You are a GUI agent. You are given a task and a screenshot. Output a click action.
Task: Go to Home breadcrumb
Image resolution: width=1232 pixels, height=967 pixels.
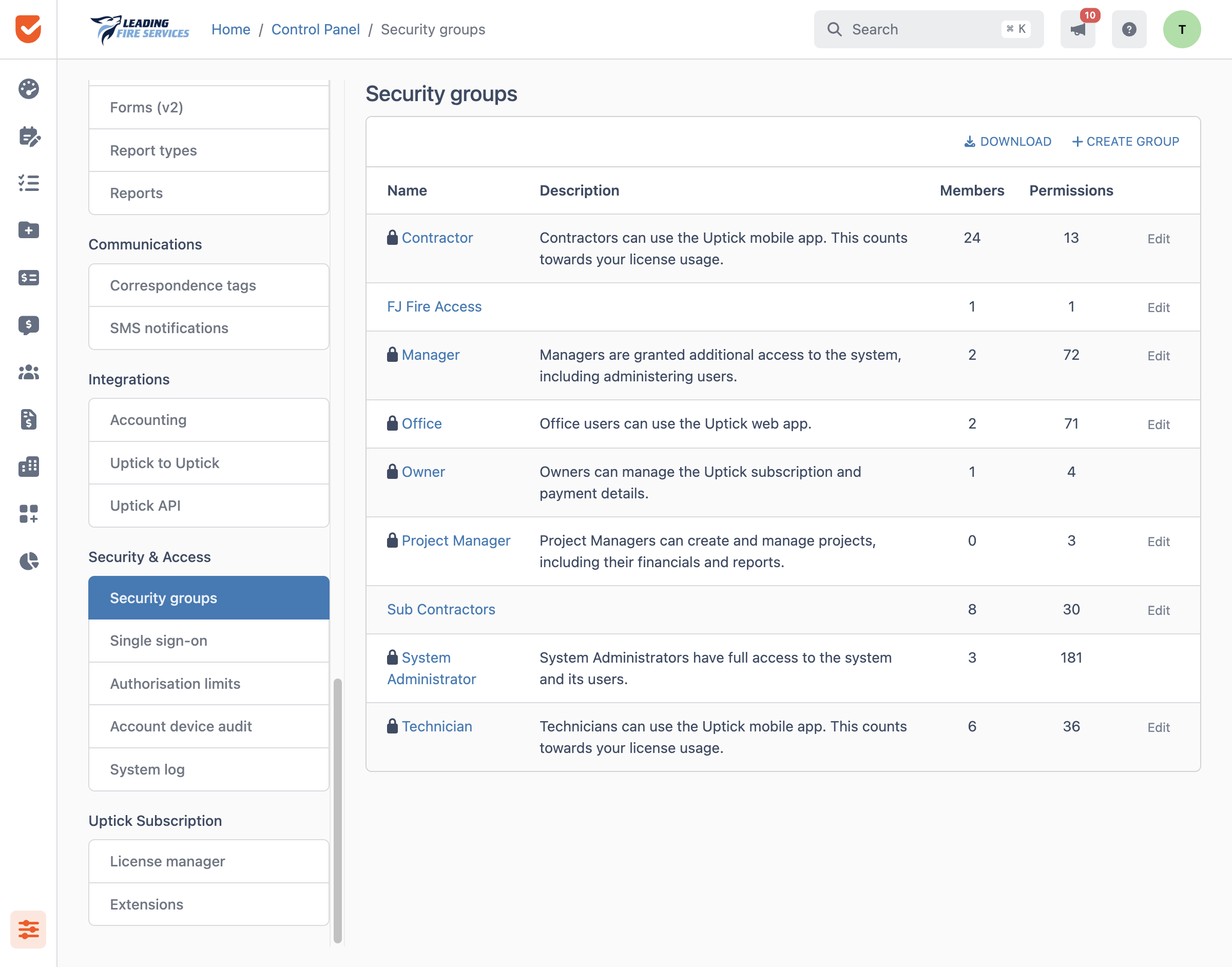(x=230, y=29)
